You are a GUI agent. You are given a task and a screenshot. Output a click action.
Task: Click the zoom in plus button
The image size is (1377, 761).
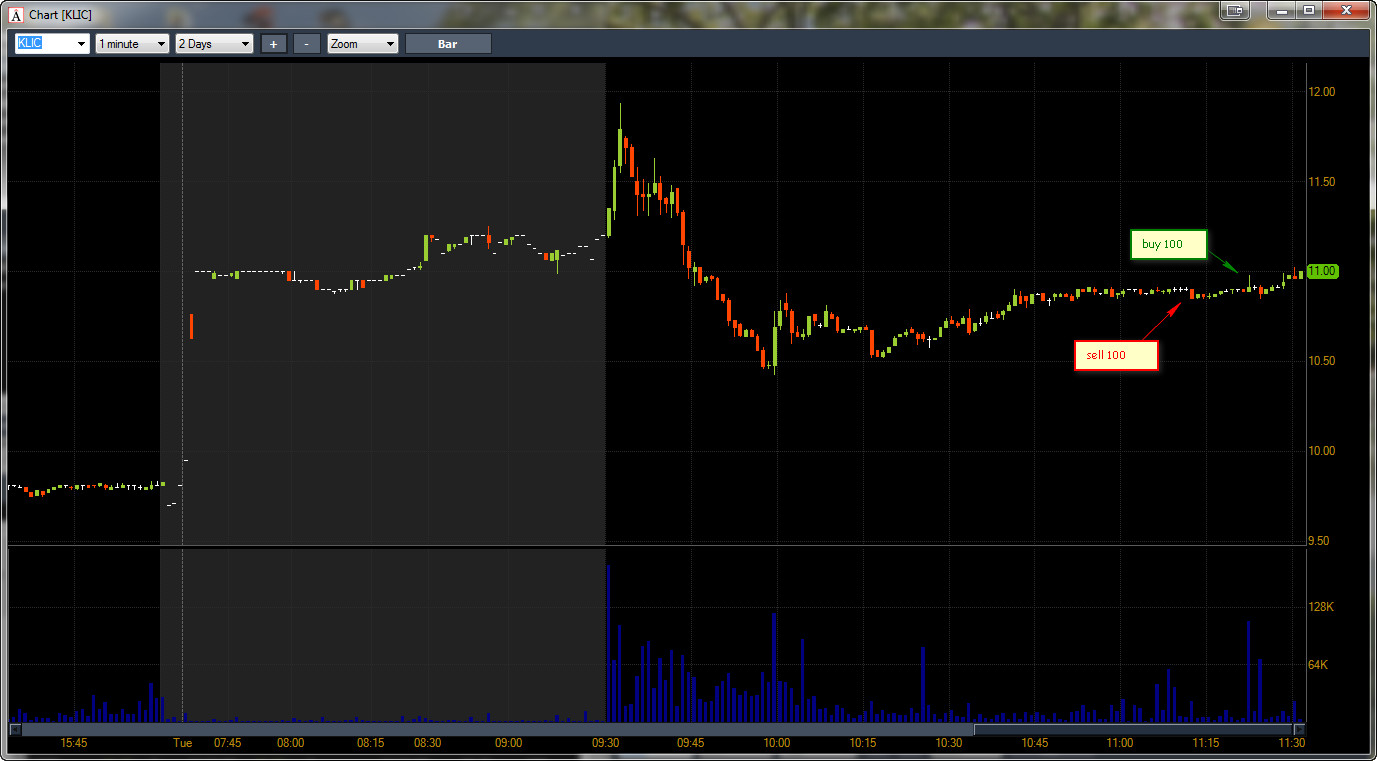pos(273,44)
